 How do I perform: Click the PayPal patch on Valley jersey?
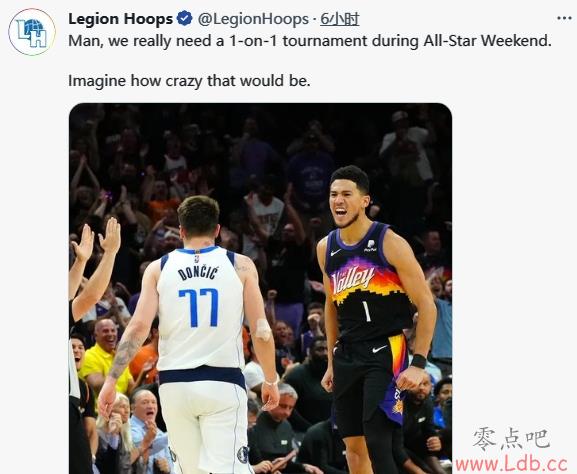[371, 246]
